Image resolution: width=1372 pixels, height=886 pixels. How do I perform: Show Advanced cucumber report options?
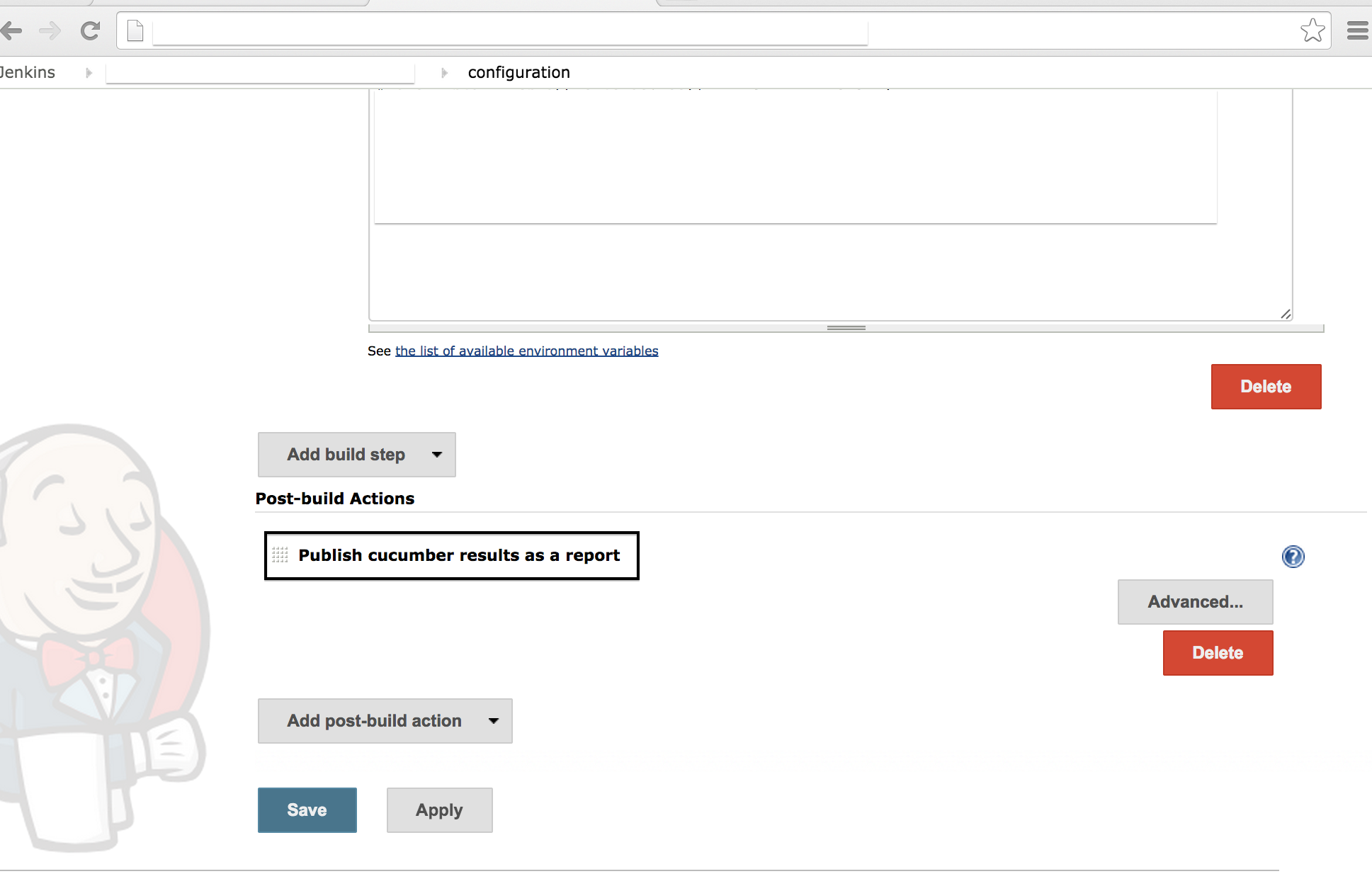tap(1195, 602)
